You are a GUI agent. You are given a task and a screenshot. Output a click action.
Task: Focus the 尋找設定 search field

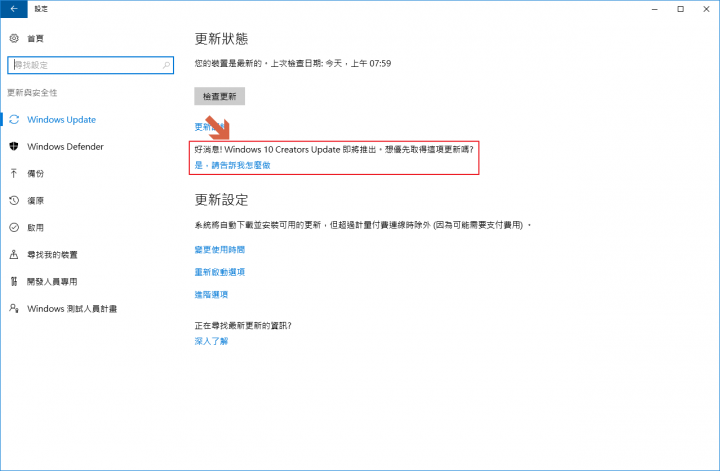[x=90, y=65]
